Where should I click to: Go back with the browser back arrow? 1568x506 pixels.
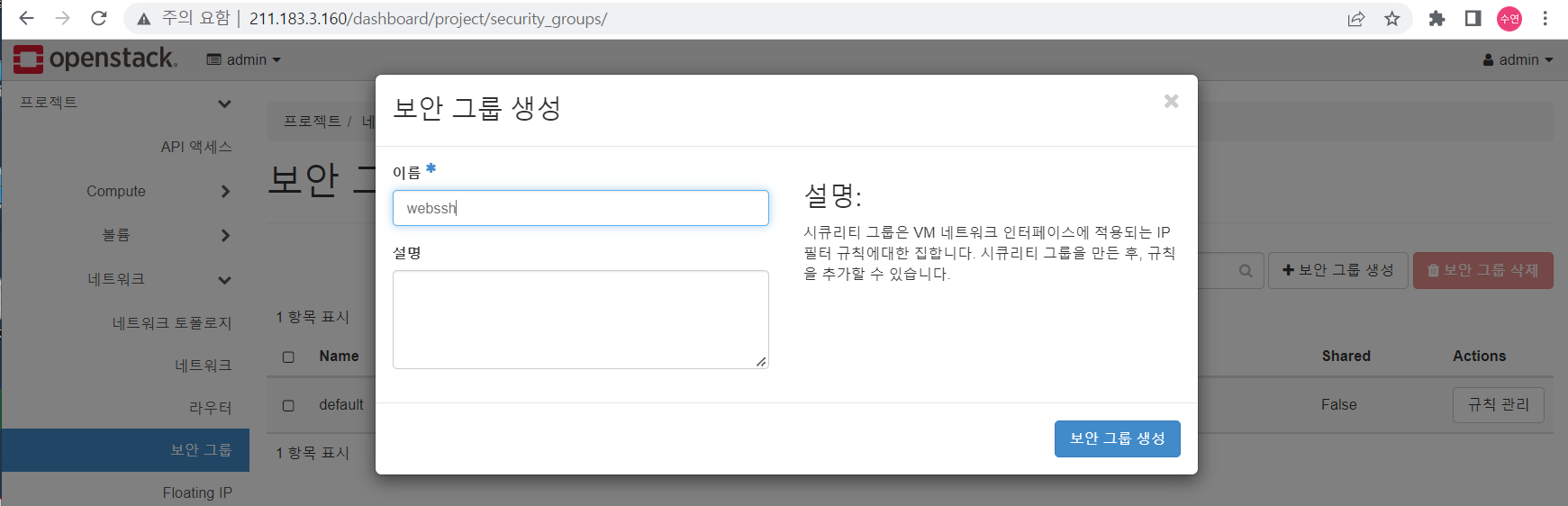point(26,18)
